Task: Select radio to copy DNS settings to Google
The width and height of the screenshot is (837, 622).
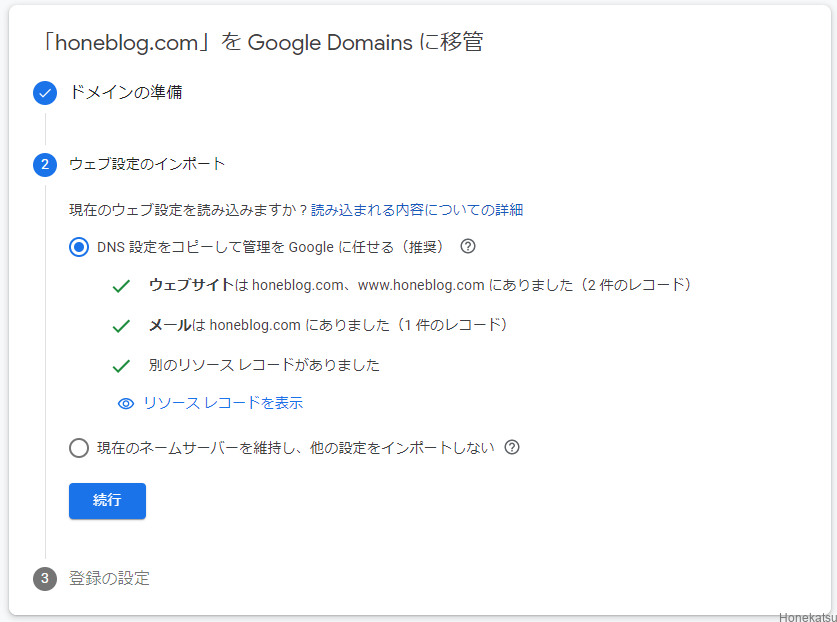Action: tap(79, 247)
